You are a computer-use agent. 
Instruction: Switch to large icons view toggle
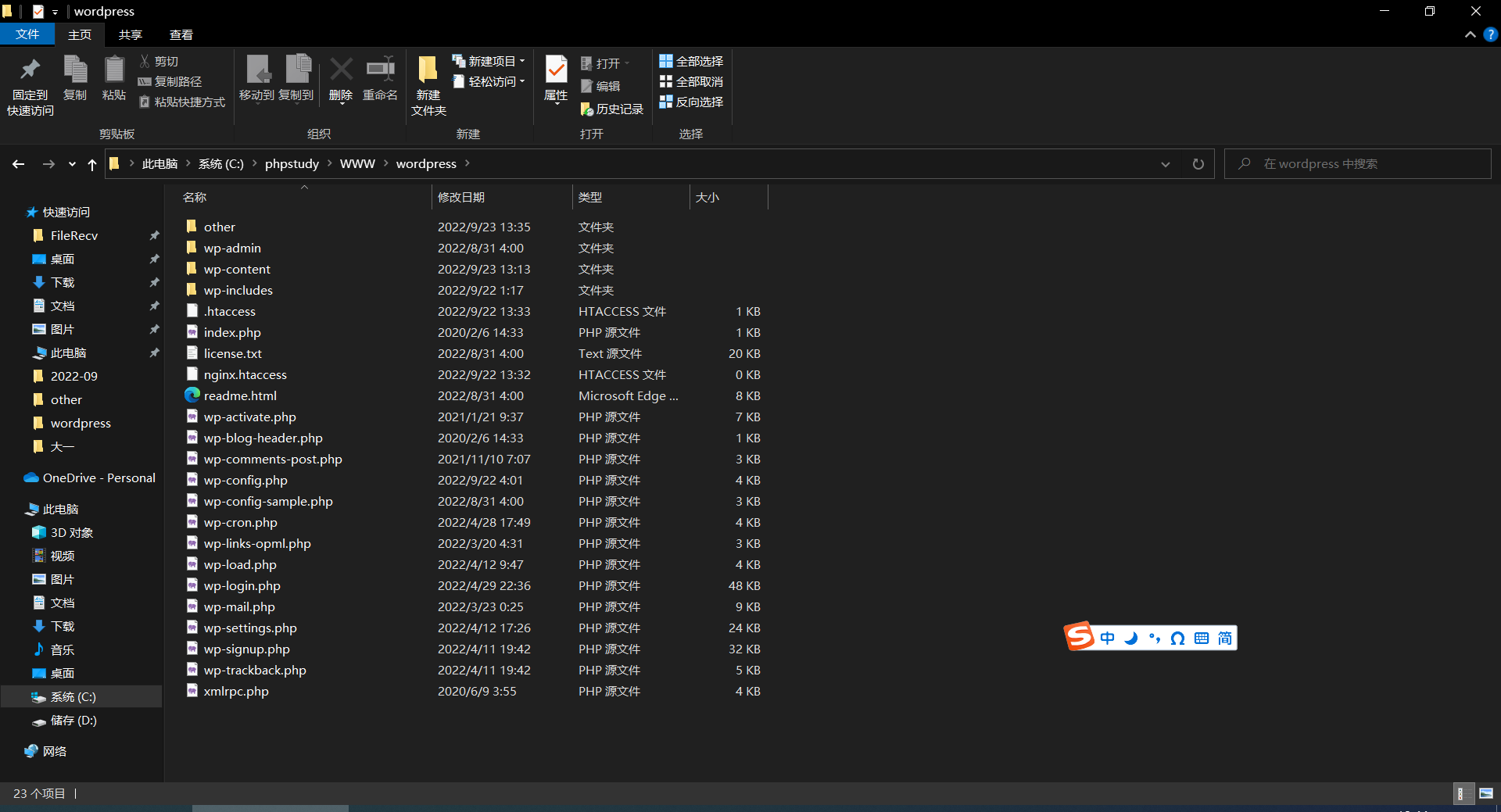pos(1486,793)
